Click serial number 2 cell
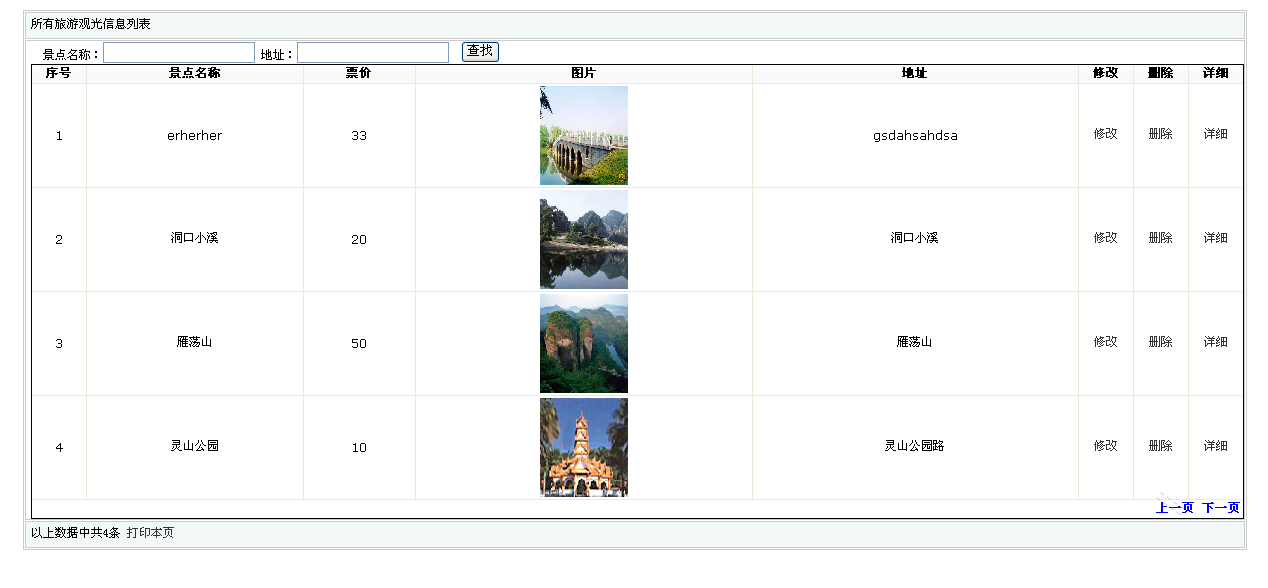This screenshot has height=588, width=1268. (x=59, y=240)
